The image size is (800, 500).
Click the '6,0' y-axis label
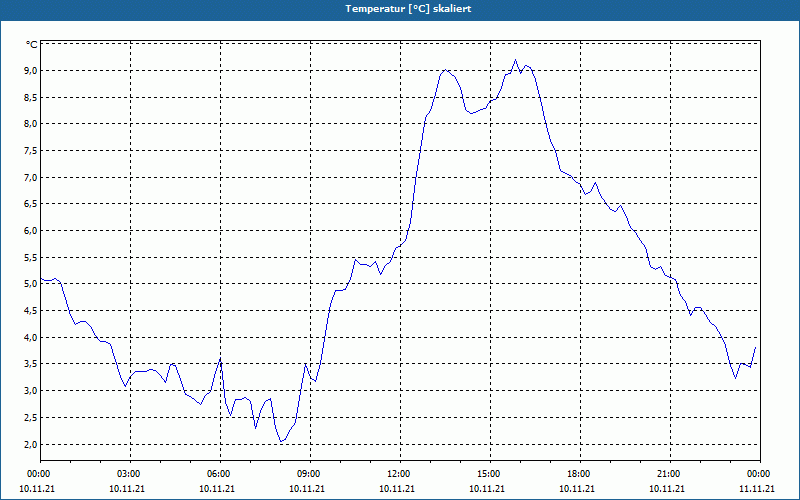(31, 231)
